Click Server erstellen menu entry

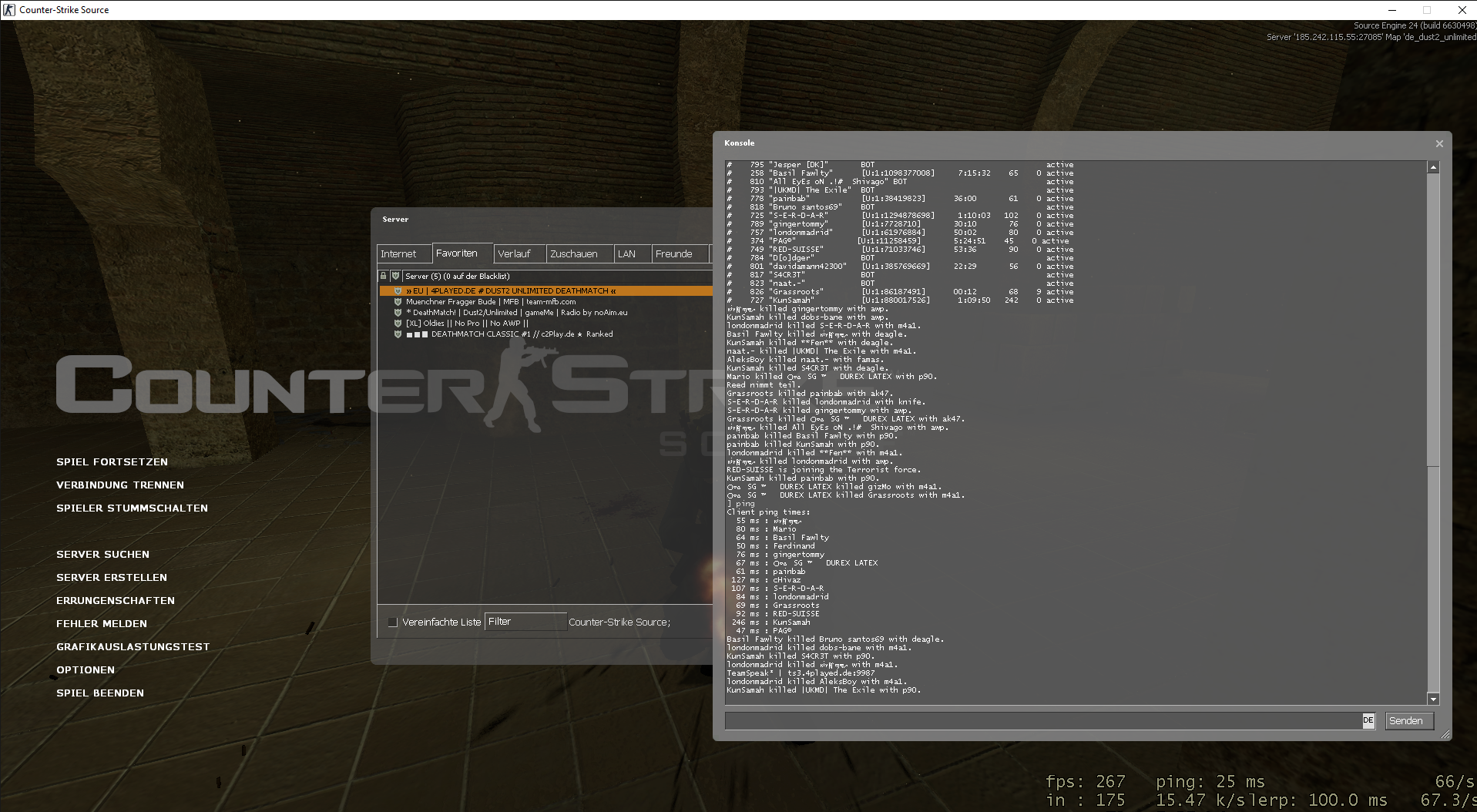pyautogui.click(x=112, y=577)
